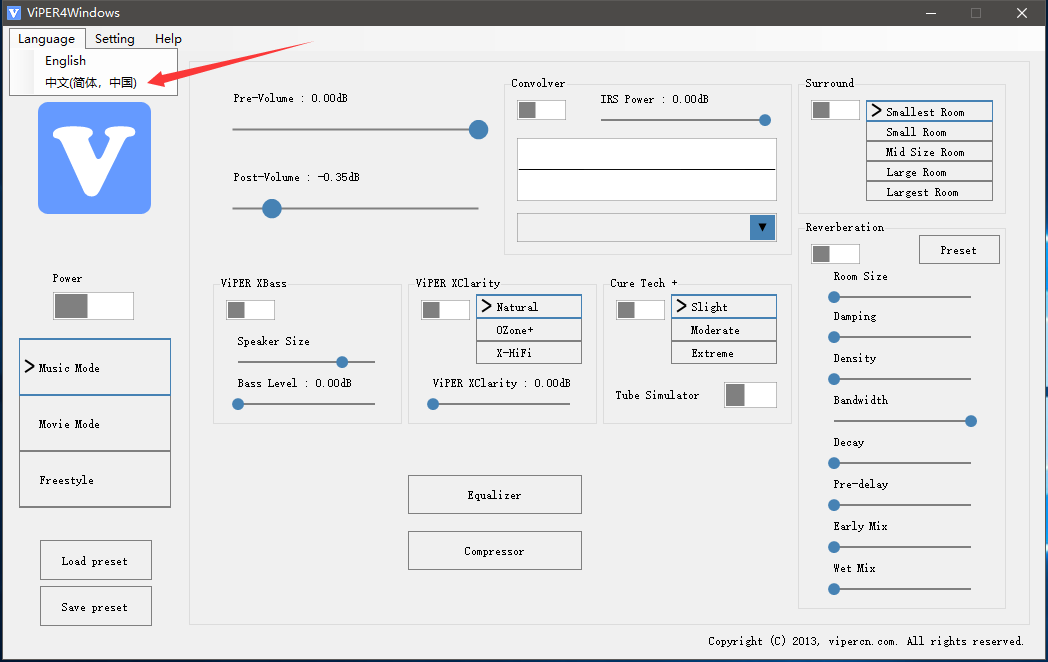The height and width of the screenshot is (662, 1048).
Task: Click the ViPER4Windows title bar icon
Action: (x=13, y=13)
